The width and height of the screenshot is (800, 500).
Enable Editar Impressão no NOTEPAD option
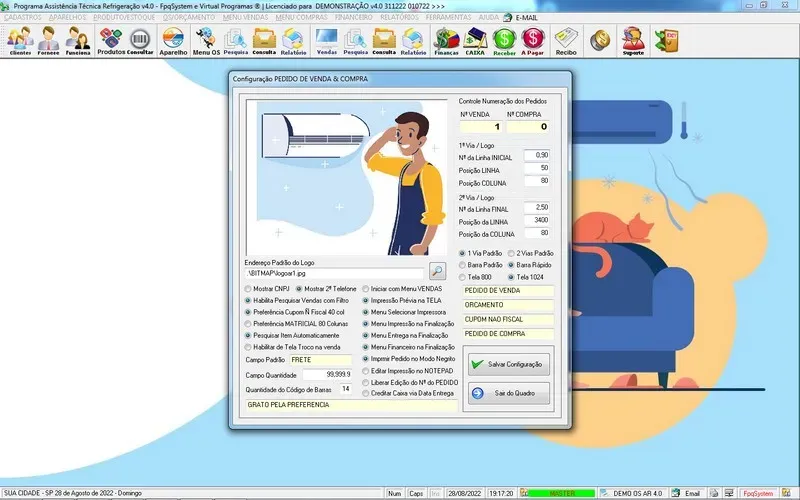coord(366,371)
